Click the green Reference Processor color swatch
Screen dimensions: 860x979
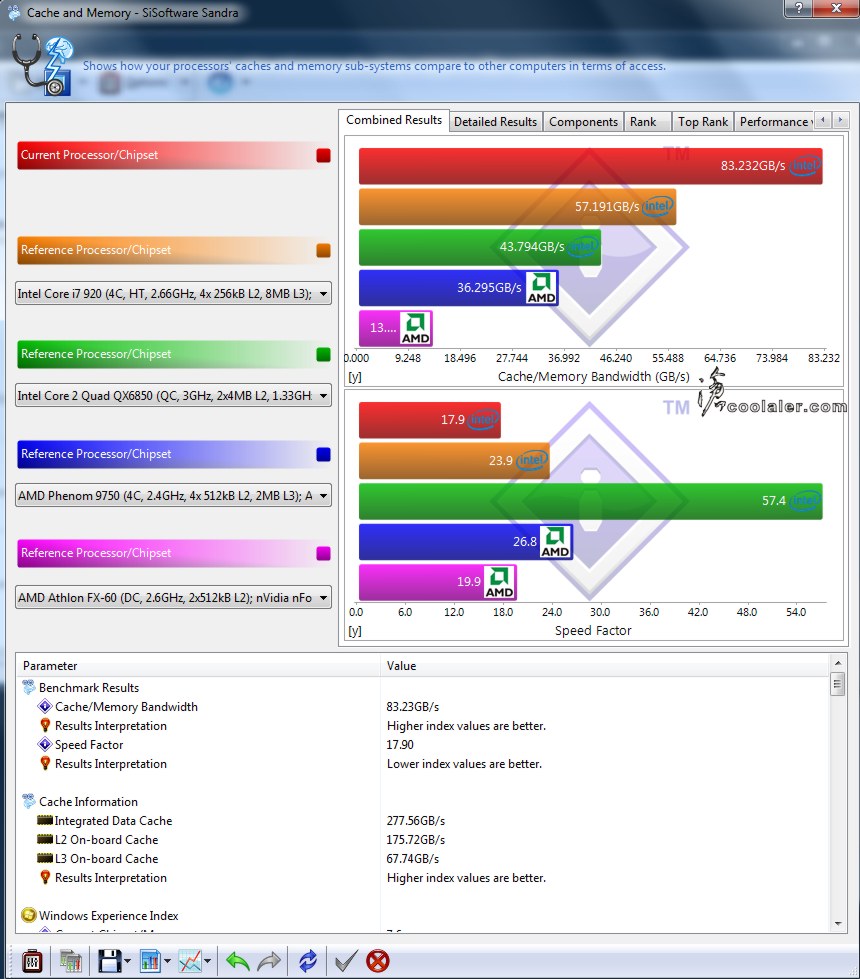click(324, 355)
